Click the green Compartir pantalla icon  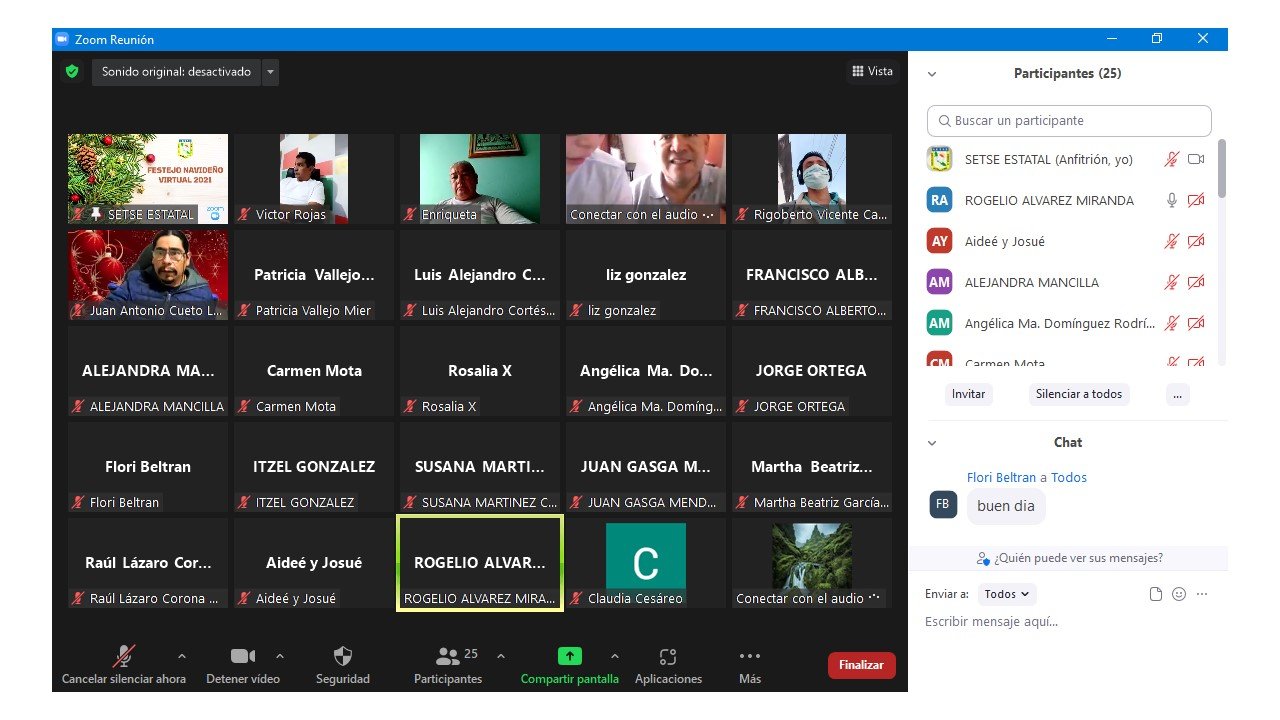tap(569, 656)
